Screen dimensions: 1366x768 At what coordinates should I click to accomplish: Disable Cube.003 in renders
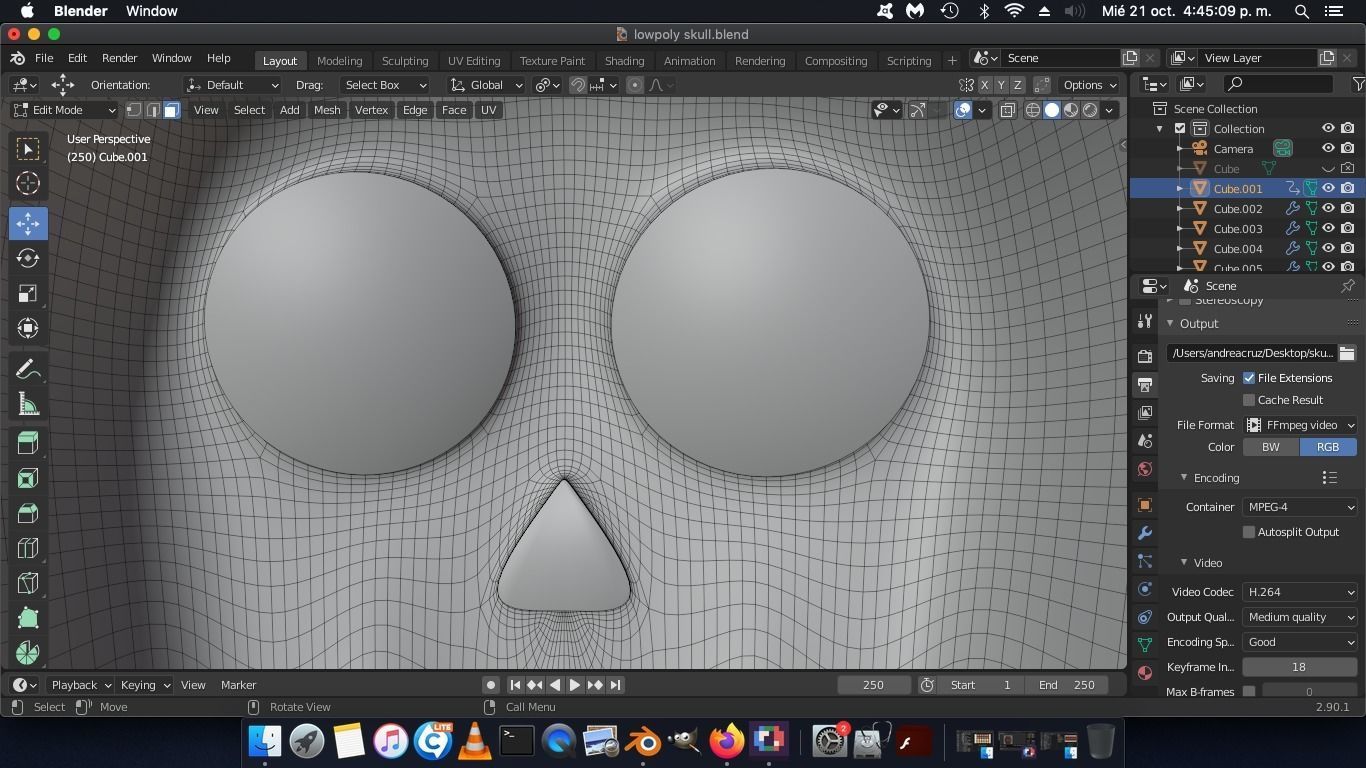pyautogui.click(x=1348, y=229)
